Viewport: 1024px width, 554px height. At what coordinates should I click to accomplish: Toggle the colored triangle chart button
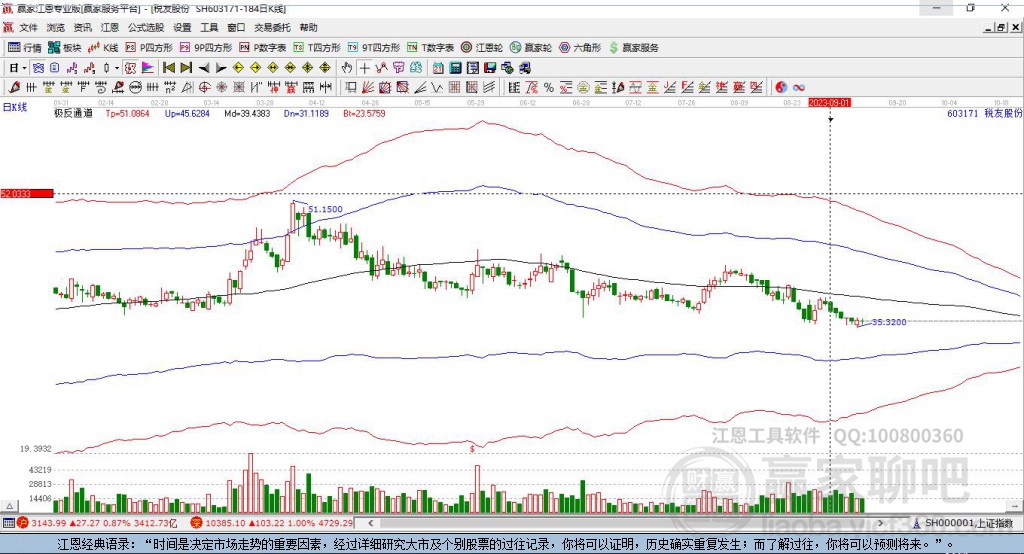click(x=148, y=68)
